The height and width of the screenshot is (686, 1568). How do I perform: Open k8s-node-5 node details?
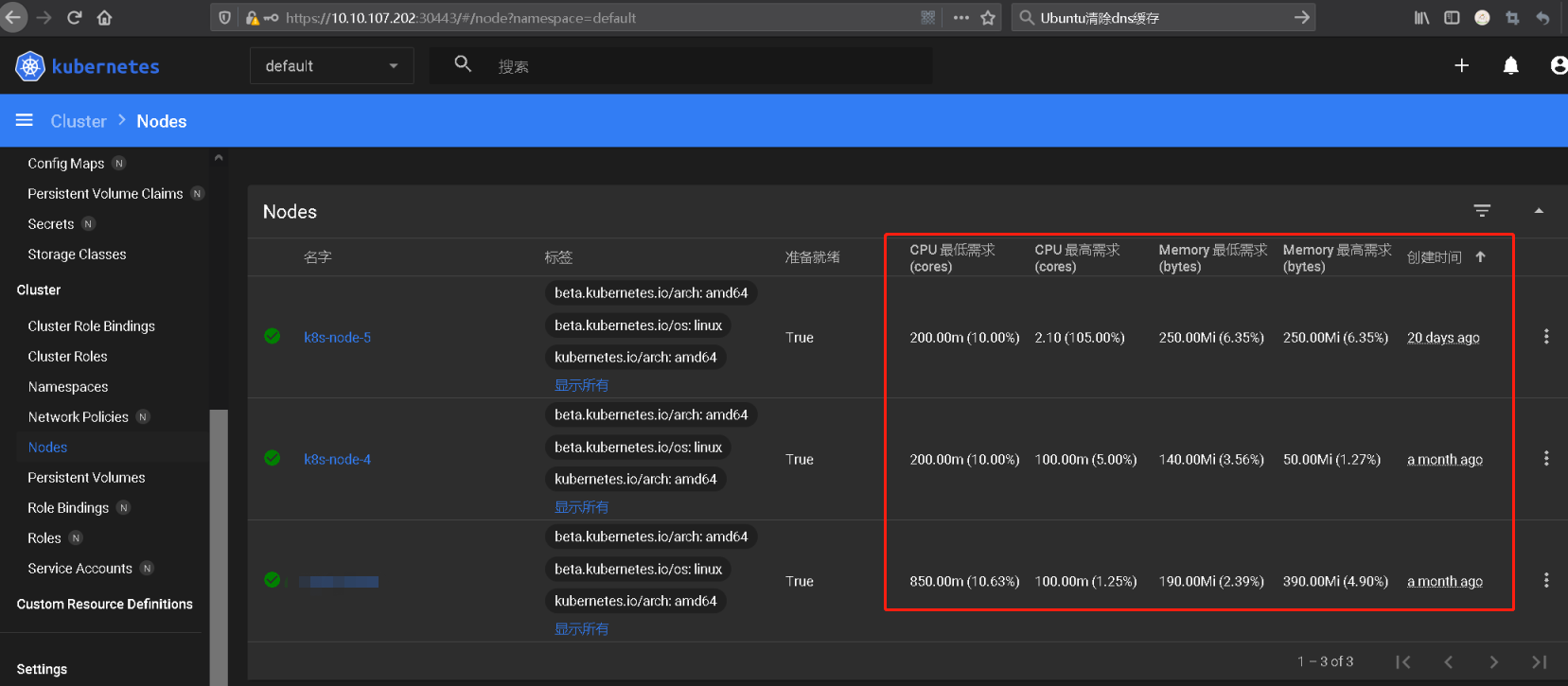[337, 338]
